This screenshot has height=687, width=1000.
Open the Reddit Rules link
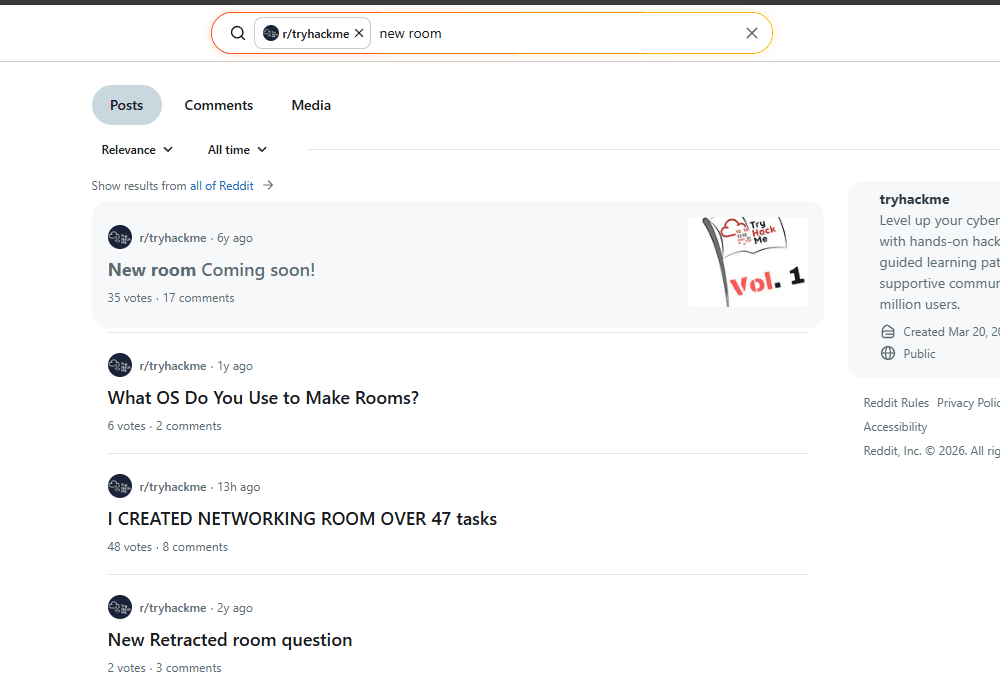pos(896,403)
